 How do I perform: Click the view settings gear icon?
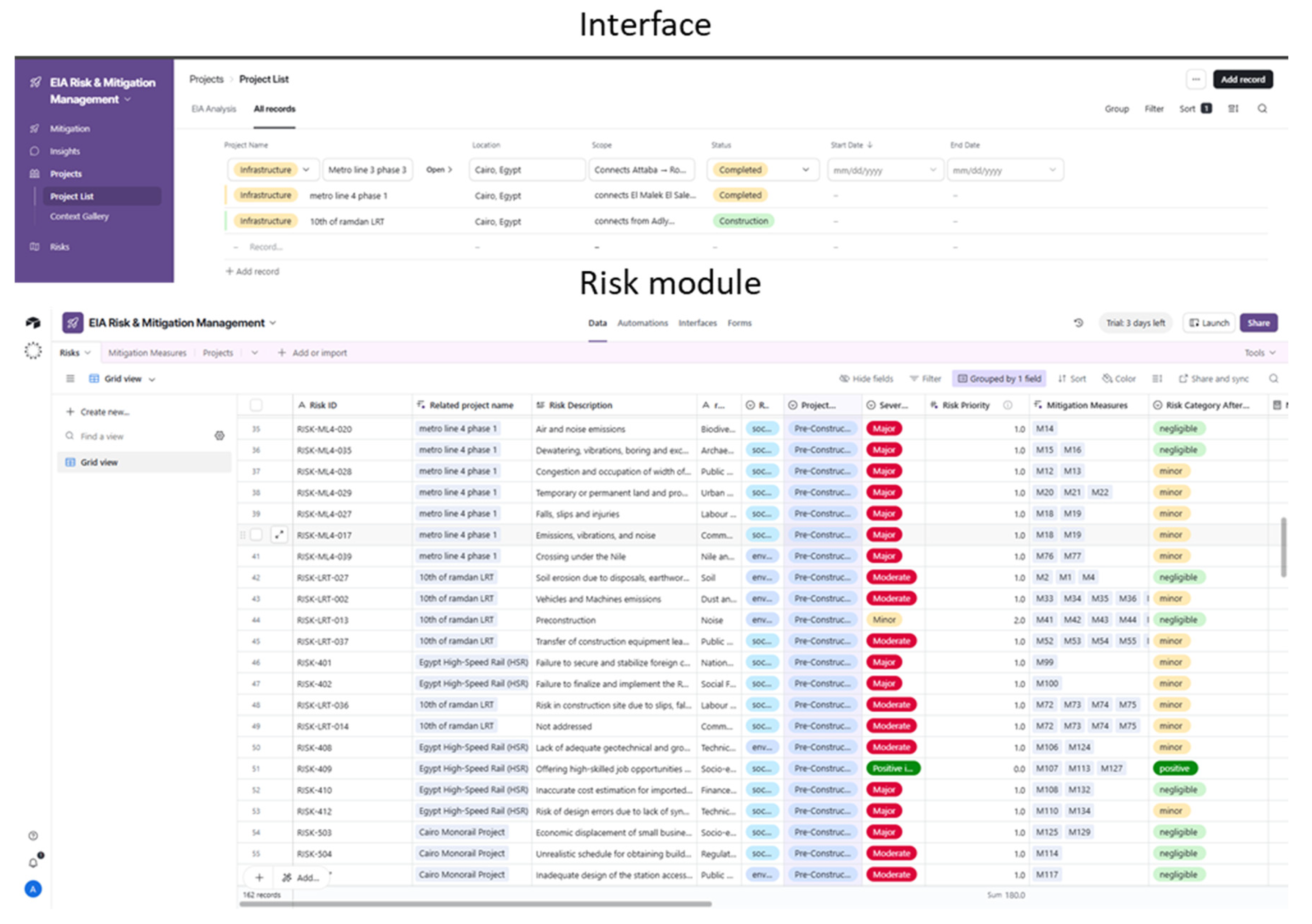tap(220, 436)
